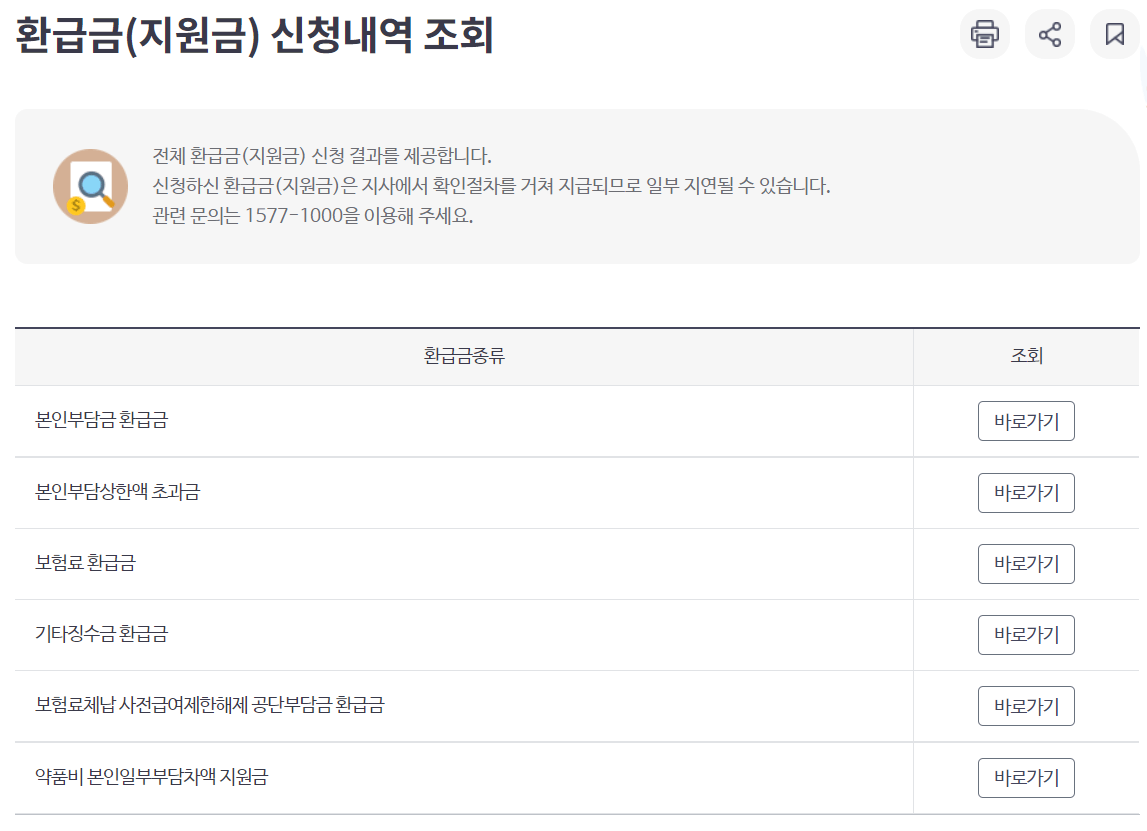Image resolution: width=1147 pixels, height=831 pixels.
Task: Click the share icon in the header
Action: pyautogui.click(x=1049, y=34)
